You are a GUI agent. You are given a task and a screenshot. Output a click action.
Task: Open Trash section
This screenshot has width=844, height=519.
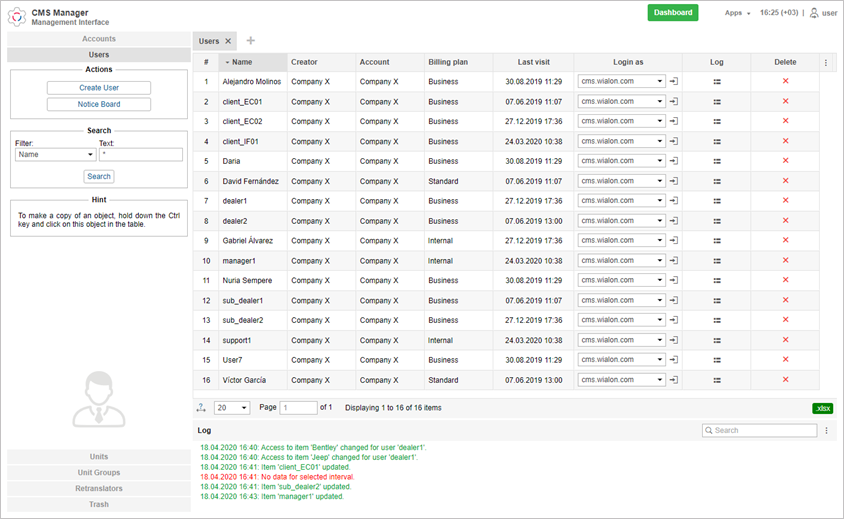pyautogui.click(x=99, y=504)
